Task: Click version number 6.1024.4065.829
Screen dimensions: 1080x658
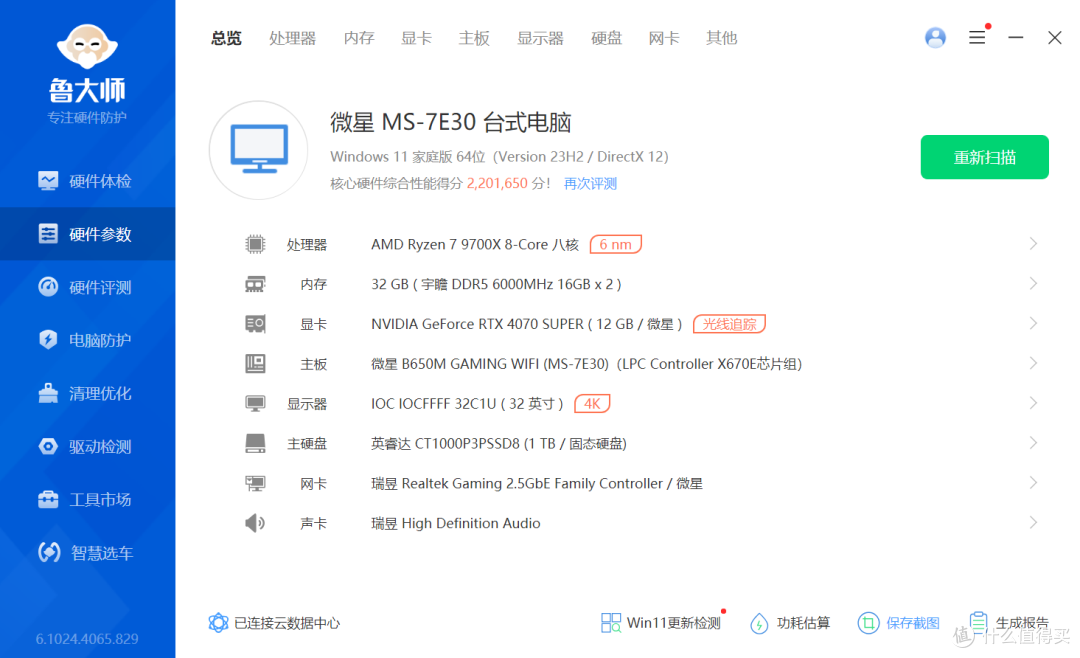Action: [87, 639]
